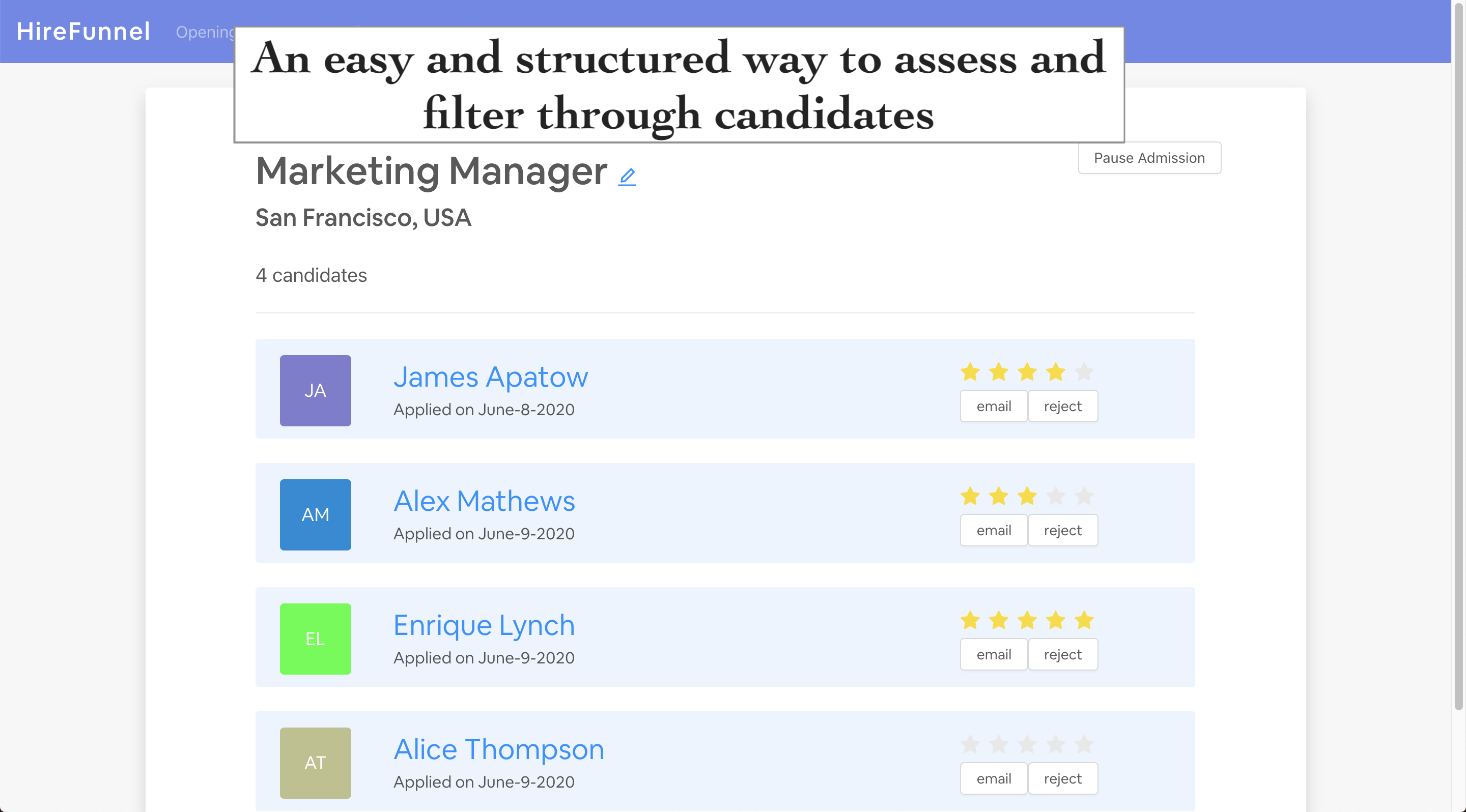Click the edit pencil icon beside Marketing Manager

[627, 177]
